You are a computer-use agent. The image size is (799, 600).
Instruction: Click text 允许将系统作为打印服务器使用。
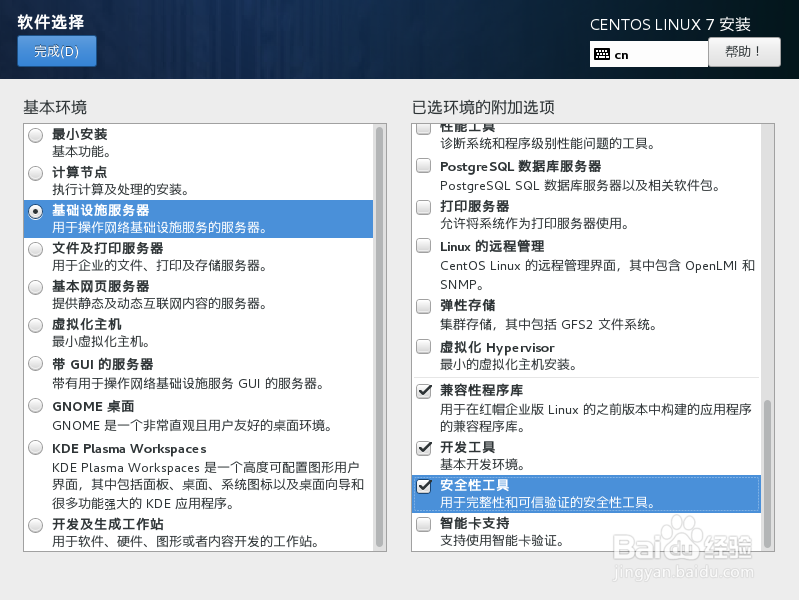point(535,224)
